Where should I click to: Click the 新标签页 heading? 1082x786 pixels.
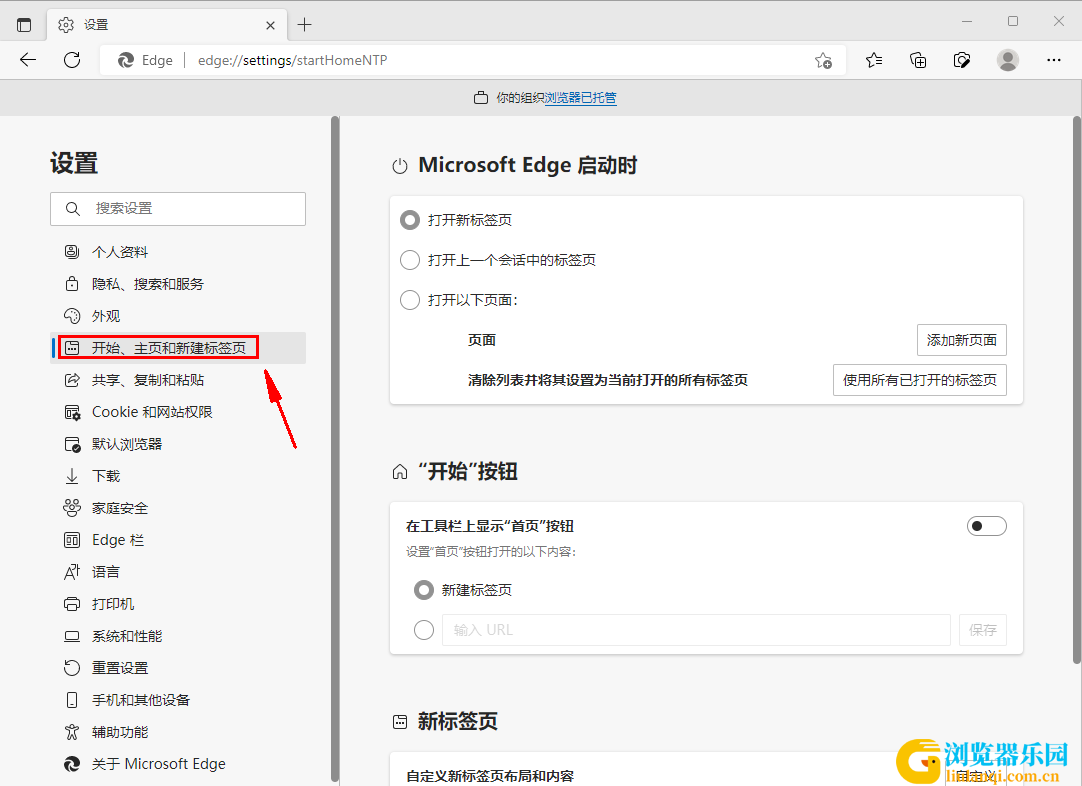[458, 722]
